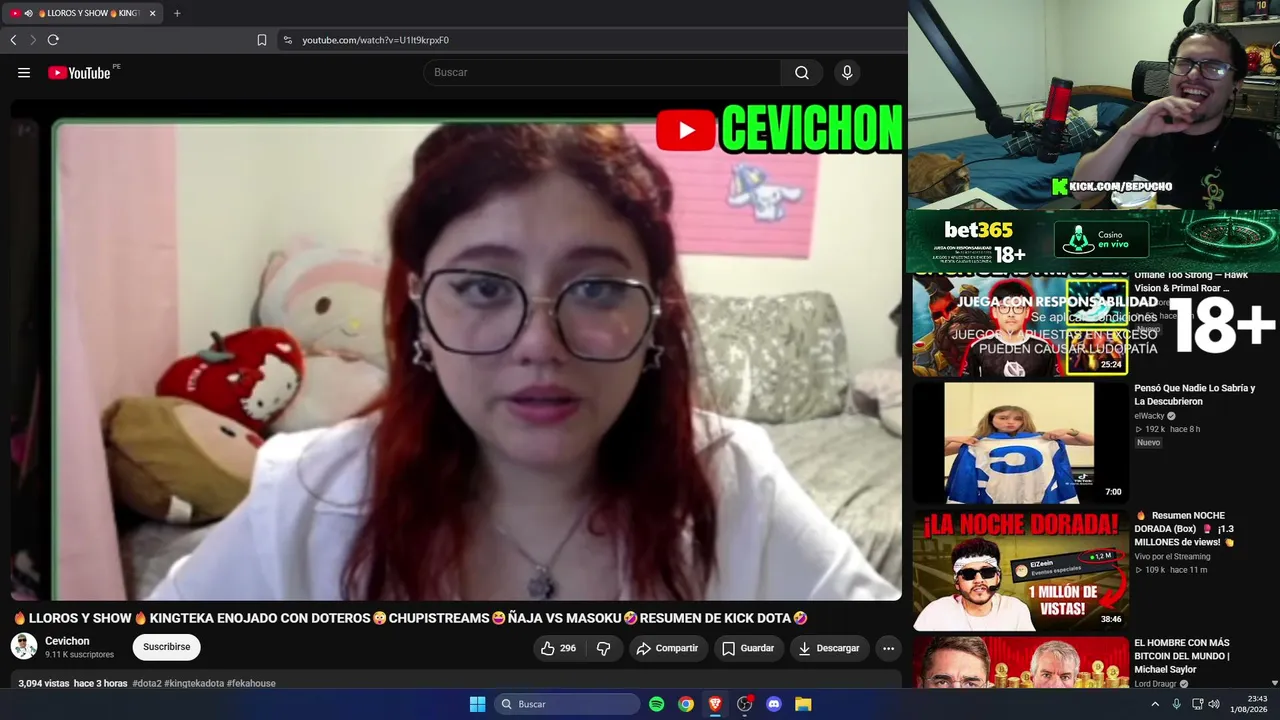Go back using the browser back arrow

[x=13, y=40]
